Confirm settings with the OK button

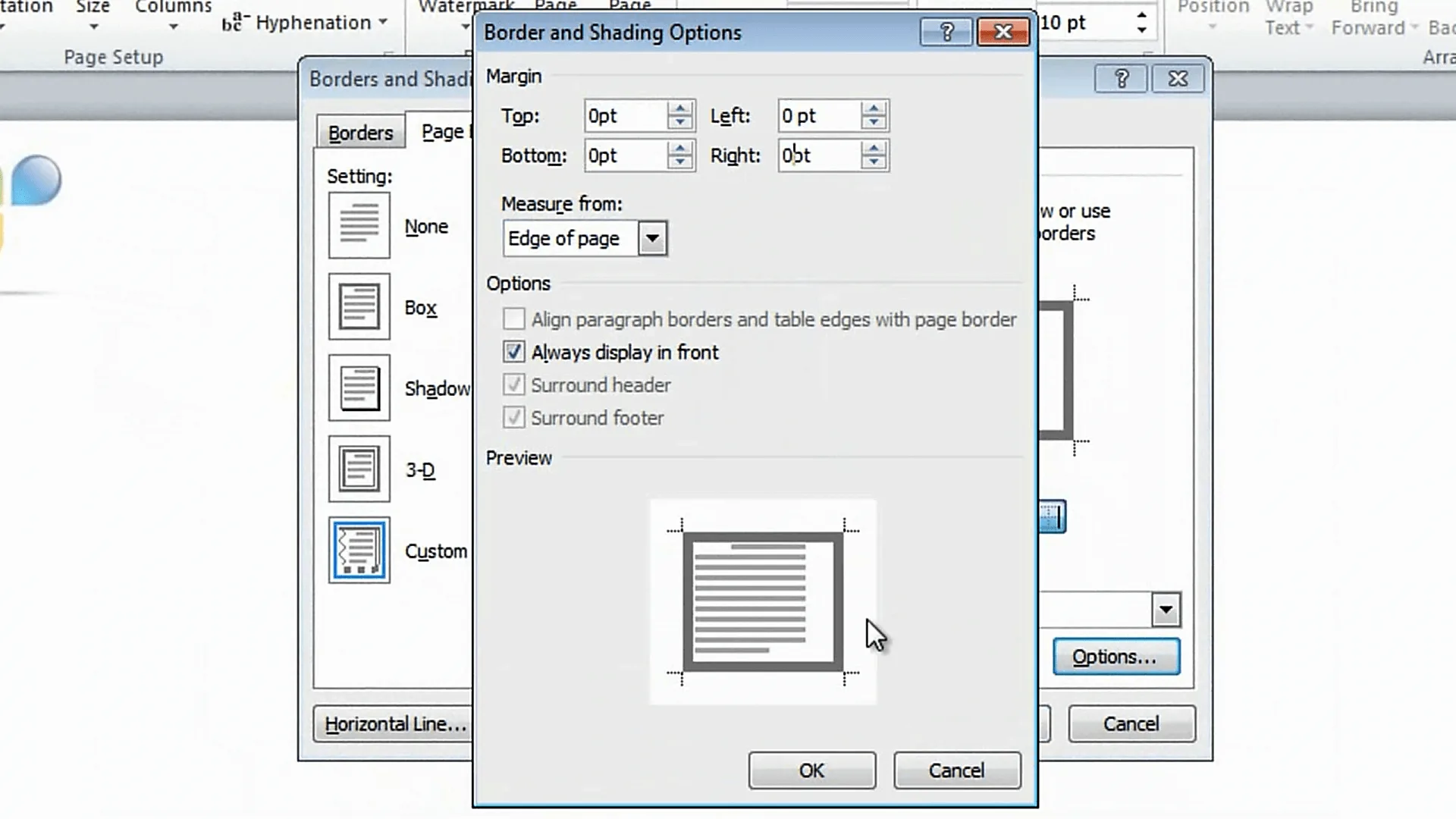click(811, 770)
